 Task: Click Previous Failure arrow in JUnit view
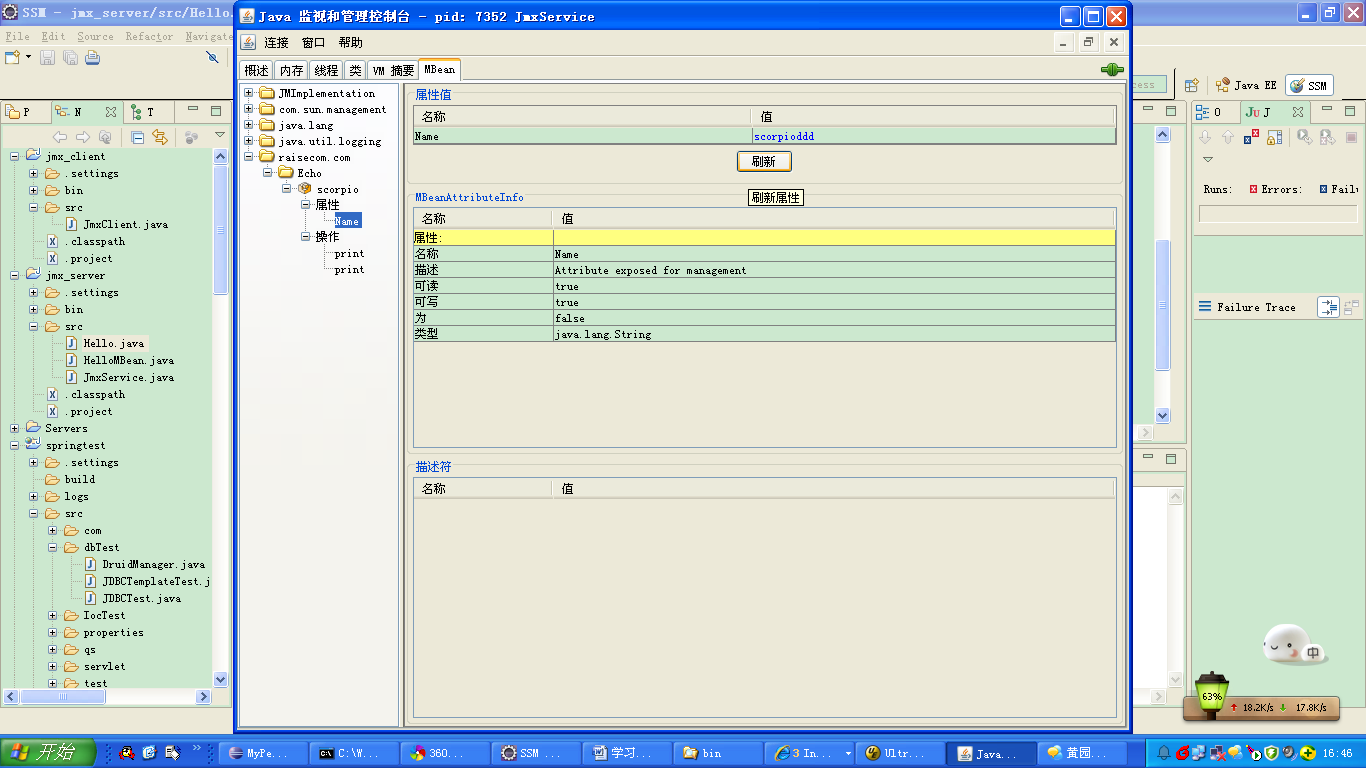click(x=1228, y=137)
